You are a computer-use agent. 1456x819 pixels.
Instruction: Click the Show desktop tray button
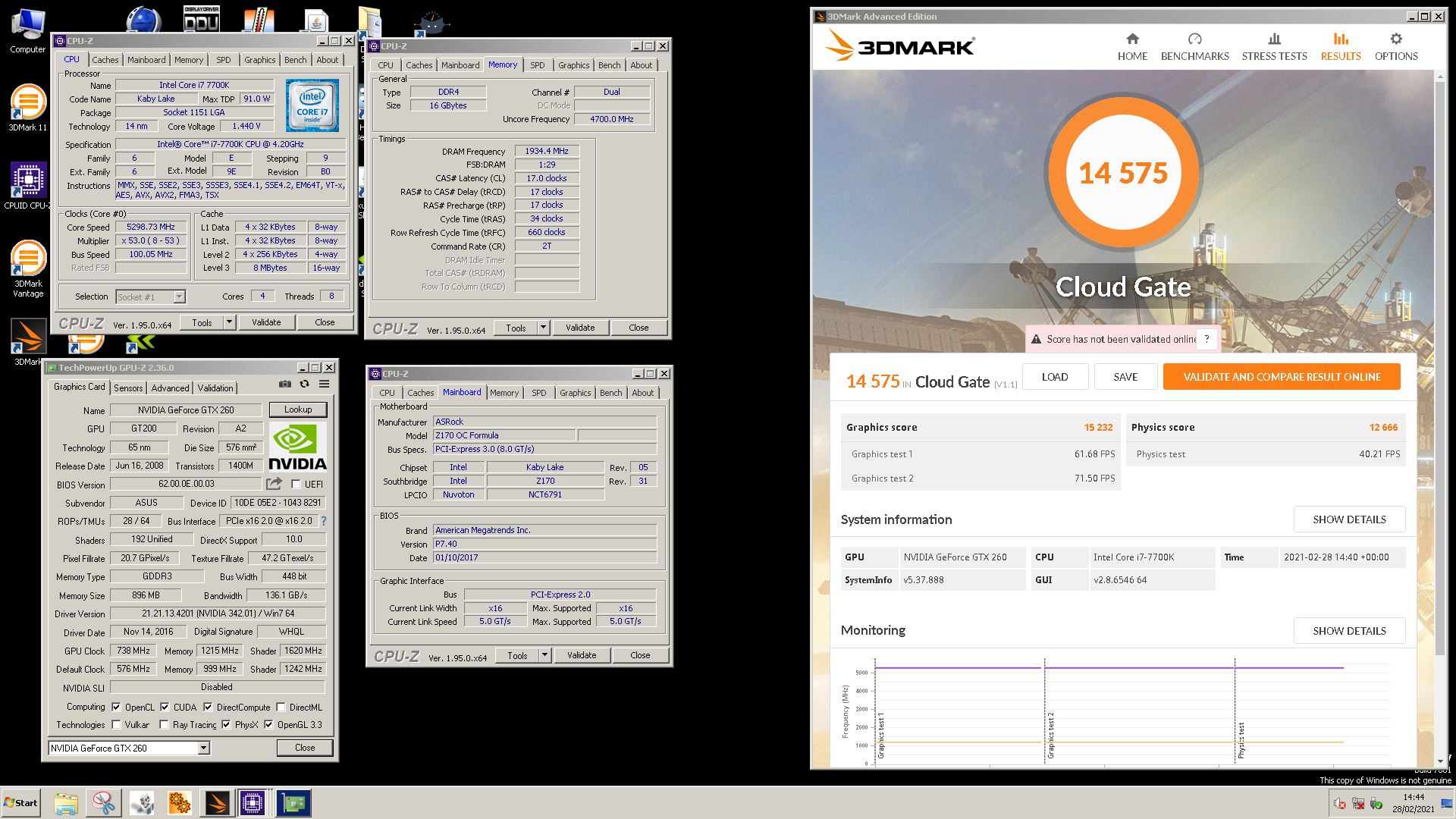(1447, 803)
